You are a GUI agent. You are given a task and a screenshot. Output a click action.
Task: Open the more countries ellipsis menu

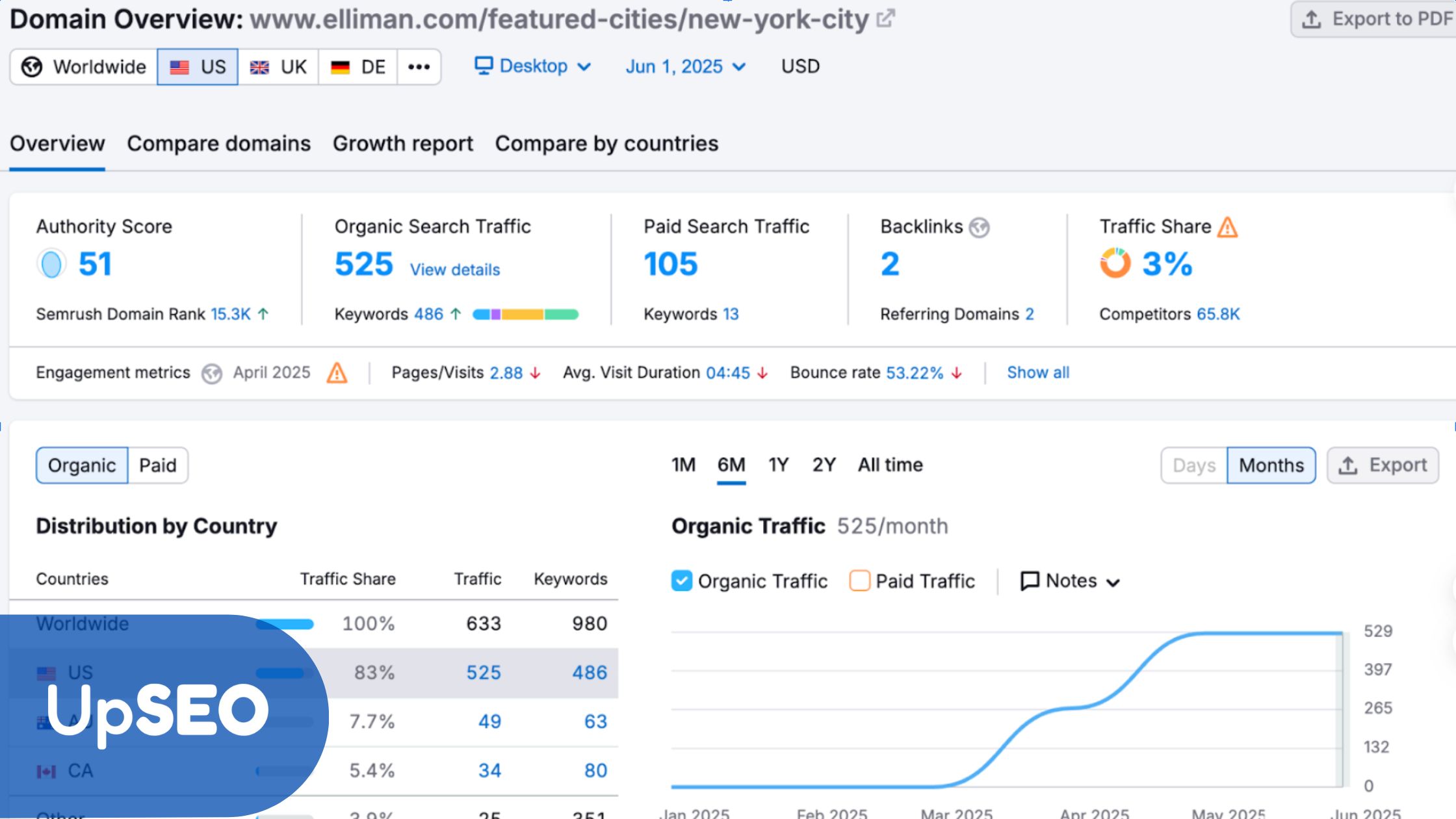(419, 66)
